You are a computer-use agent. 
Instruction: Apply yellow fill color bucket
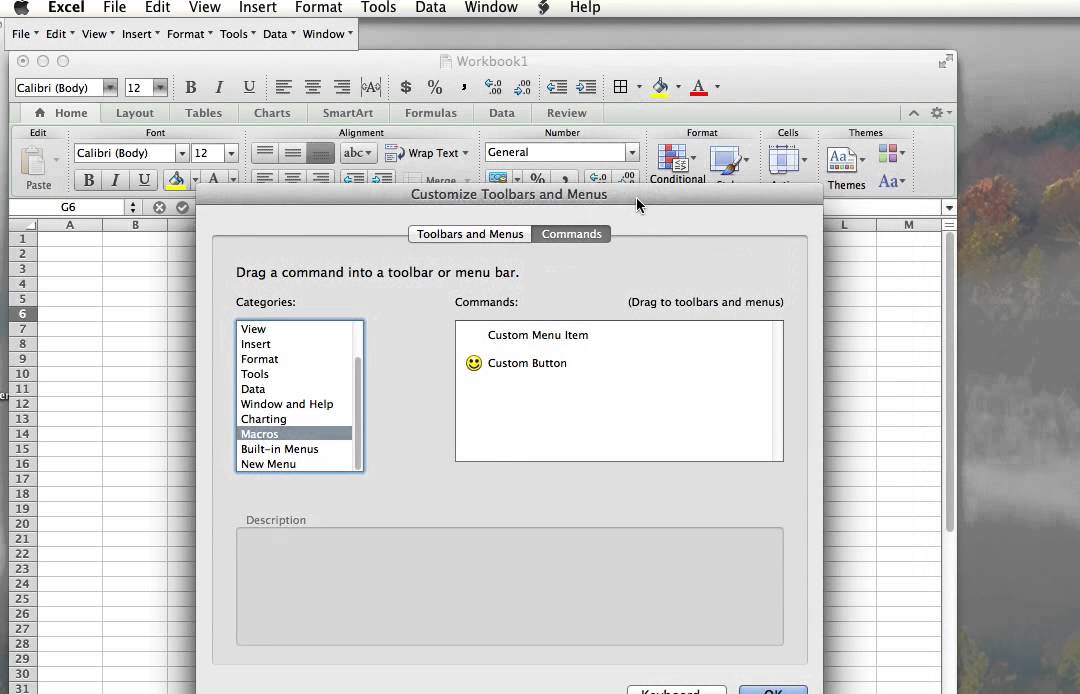661,87
